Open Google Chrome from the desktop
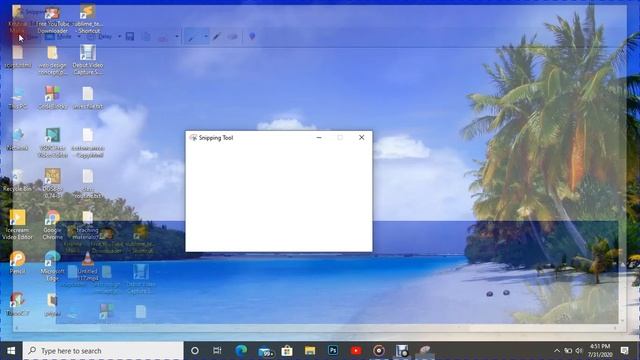Screen dimensions: 640x360 tap(53, 225)
